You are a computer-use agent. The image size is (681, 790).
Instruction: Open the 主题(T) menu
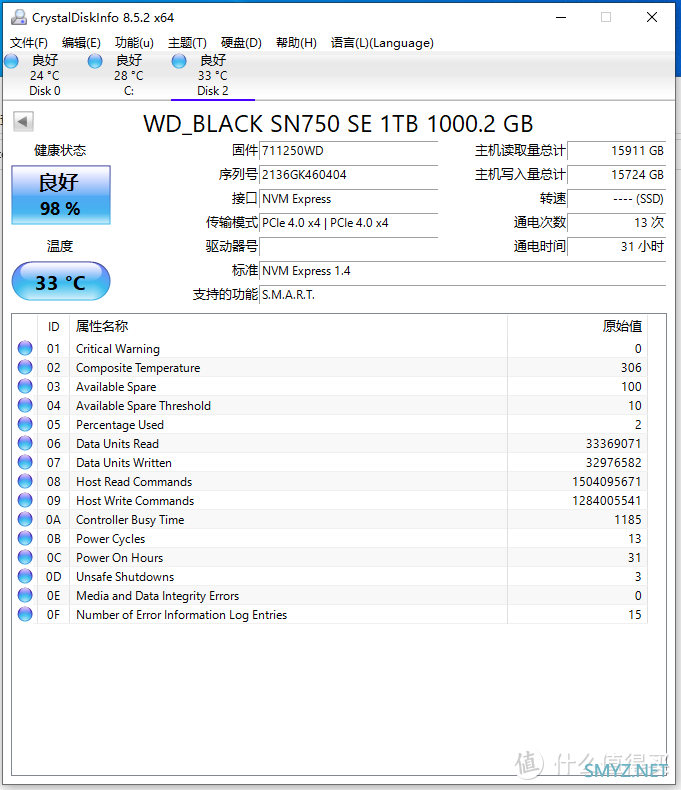coord(187,43)
